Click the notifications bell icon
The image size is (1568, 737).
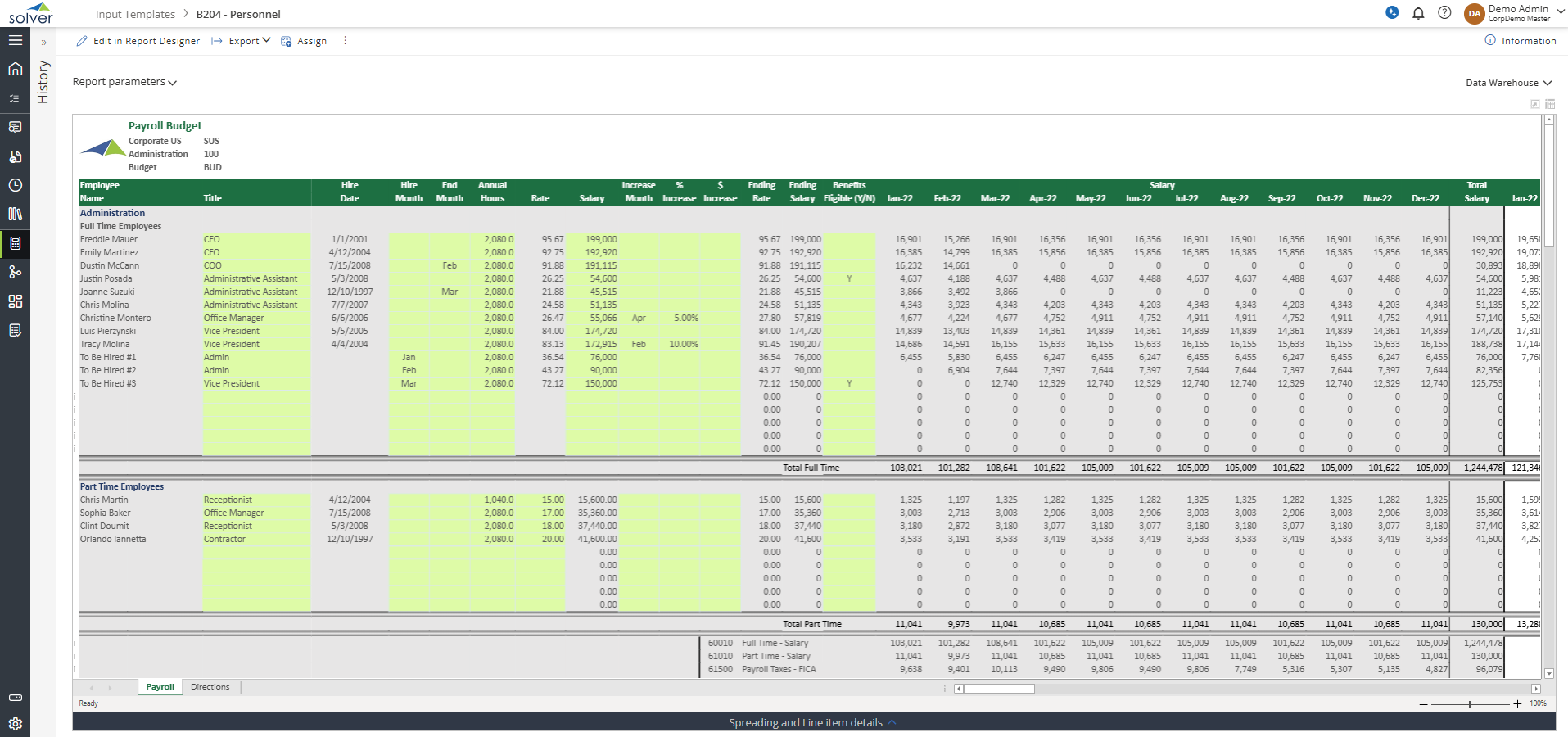click(x=1418, y=13)
